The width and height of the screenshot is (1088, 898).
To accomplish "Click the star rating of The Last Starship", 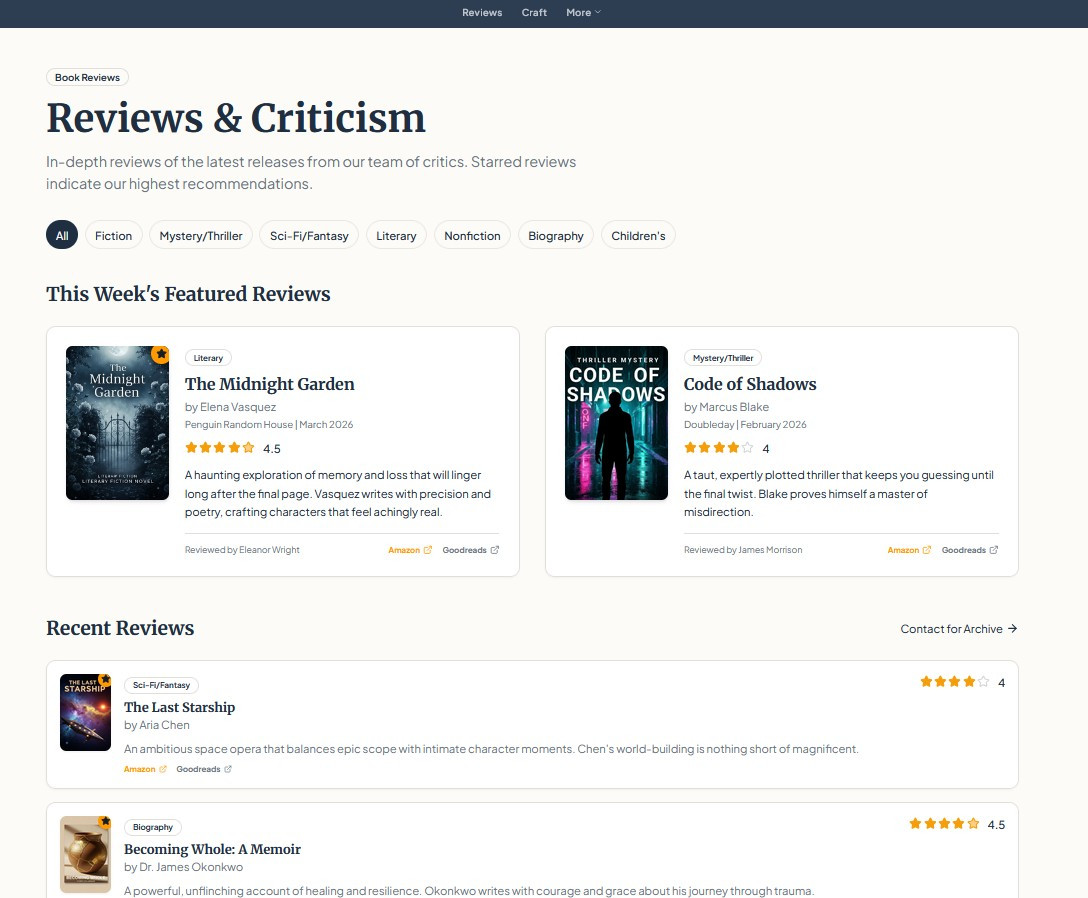I will point(954,682).
